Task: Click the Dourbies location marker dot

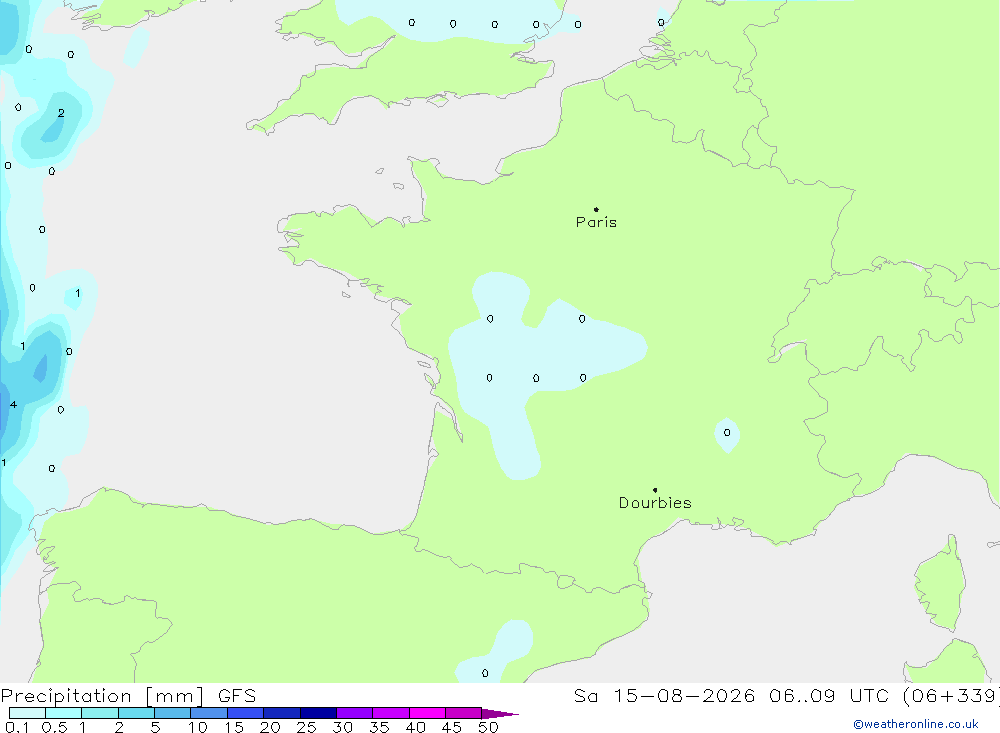Action: pos(655,490)
